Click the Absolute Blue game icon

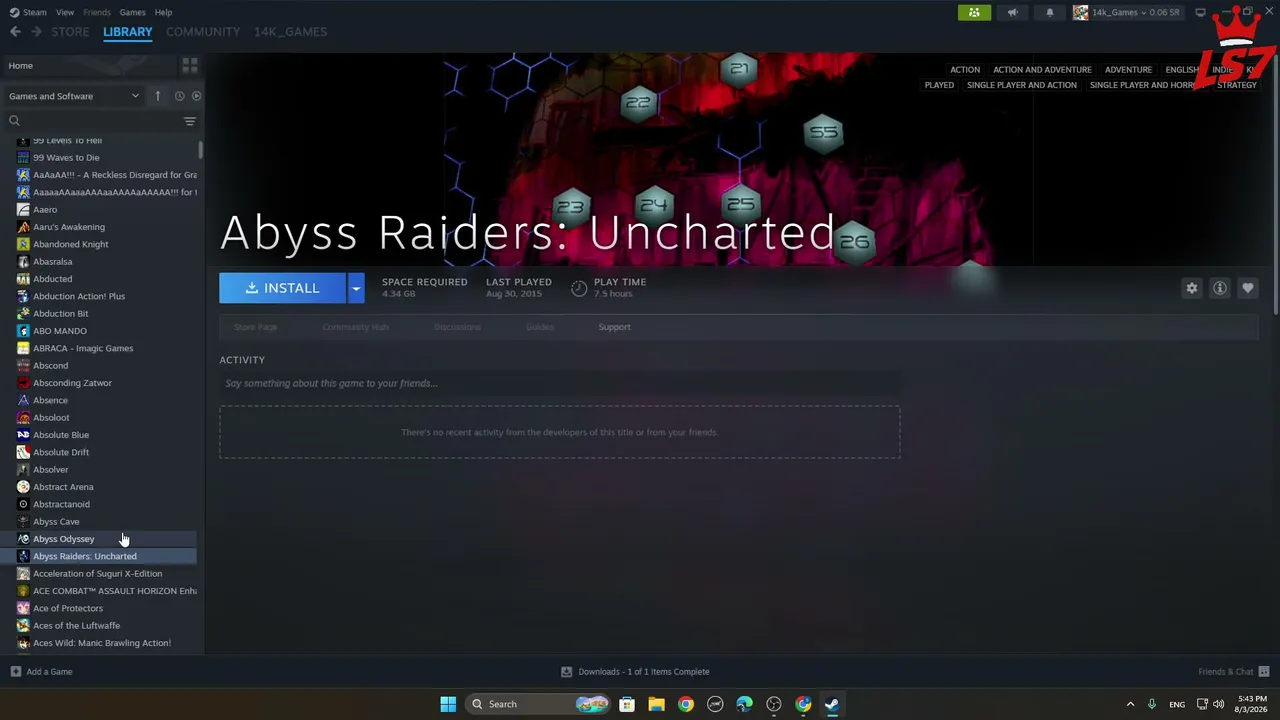coord(23,435)
